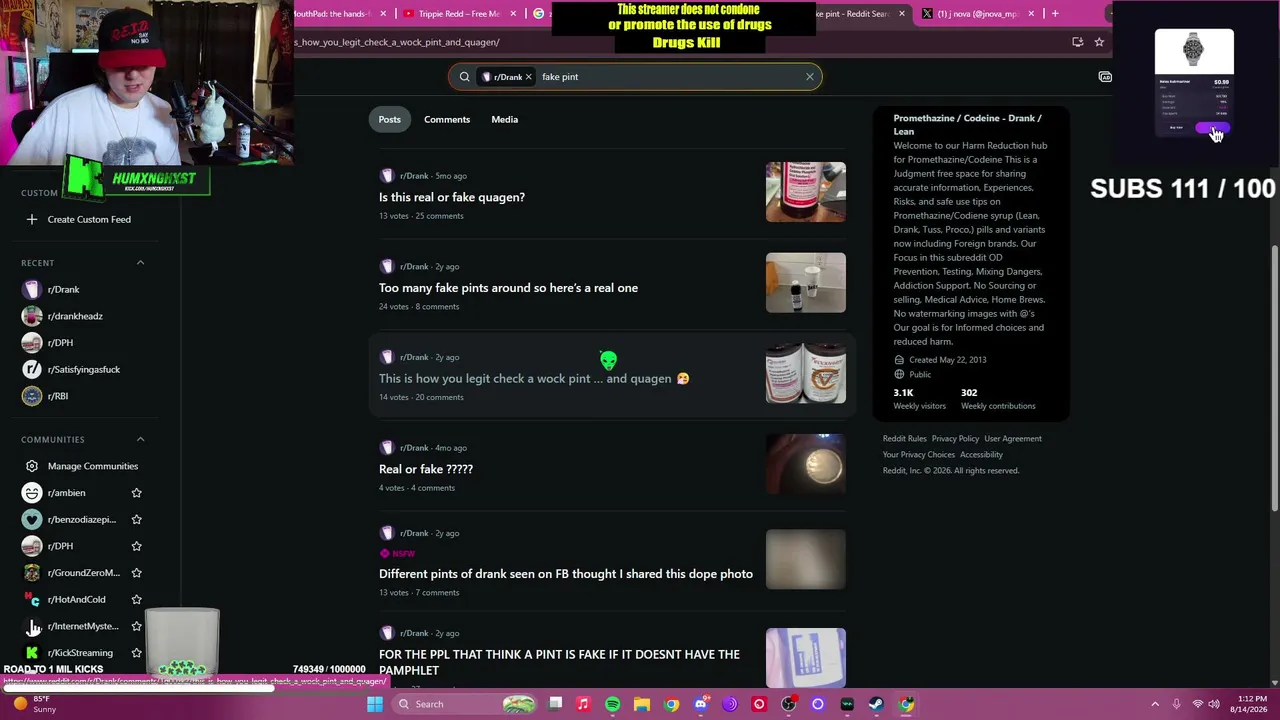Click the Manage Communities gear icon
Image resolution: width=1280 pixels, height=720 pixels.
(32, 466)
